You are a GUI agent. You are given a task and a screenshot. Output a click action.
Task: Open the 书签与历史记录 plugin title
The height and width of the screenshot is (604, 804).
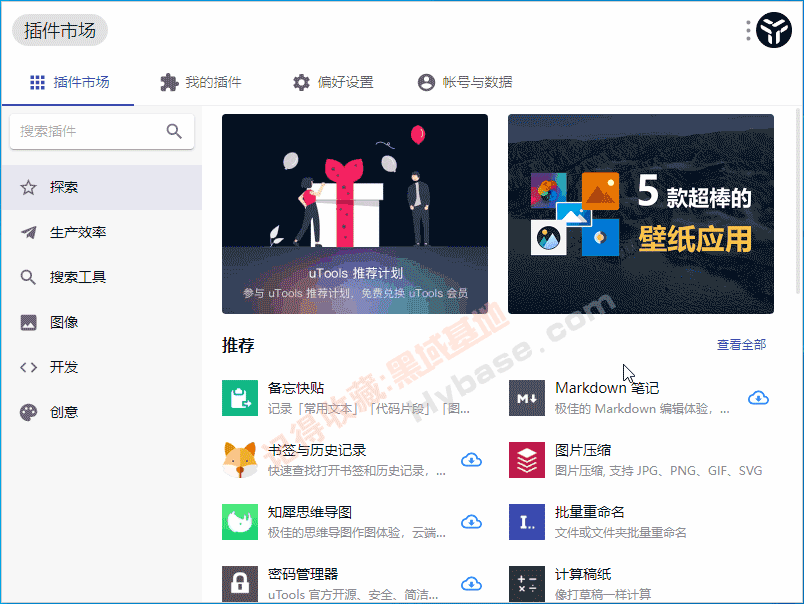click(317, 450)
